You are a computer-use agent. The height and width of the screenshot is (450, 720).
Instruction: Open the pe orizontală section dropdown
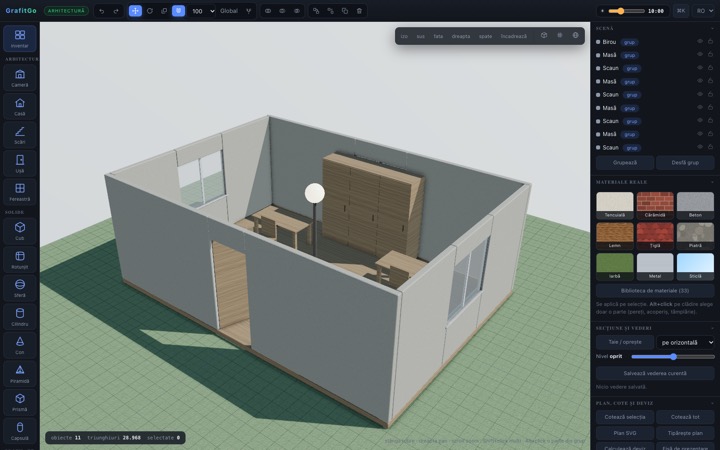pos(686,342)
